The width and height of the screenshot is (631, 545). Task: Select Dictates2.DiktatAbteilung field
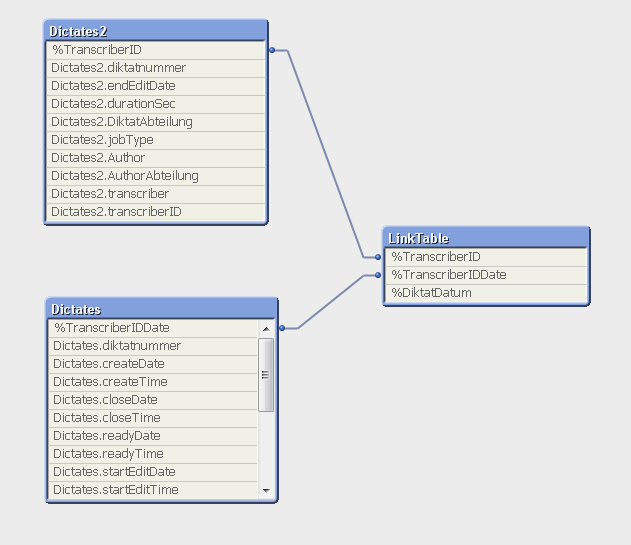[x=156, y=122]
